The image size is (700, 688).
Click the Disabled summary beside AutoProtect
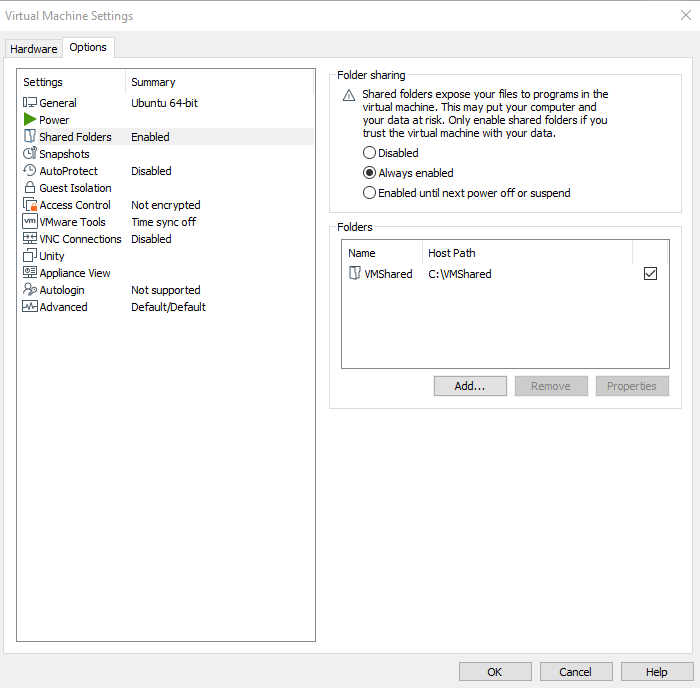click(x=151, y=171)
